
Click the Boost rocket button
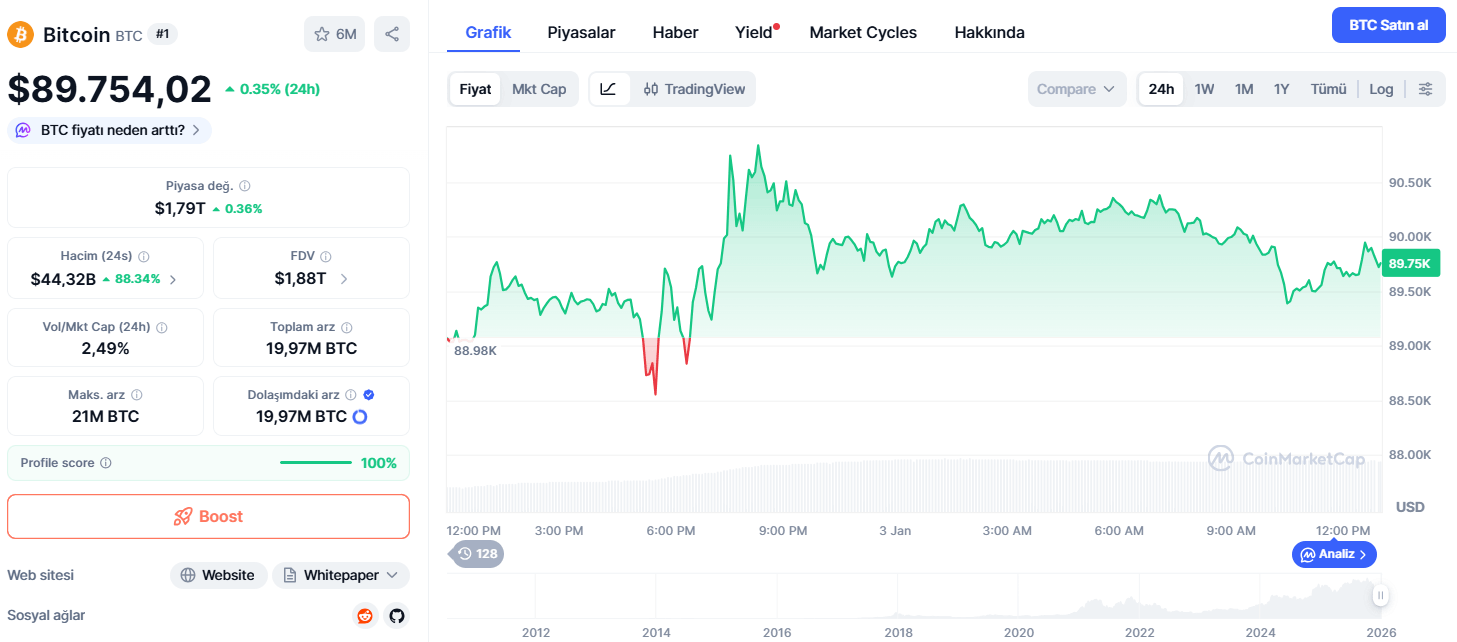pos(208,517)
